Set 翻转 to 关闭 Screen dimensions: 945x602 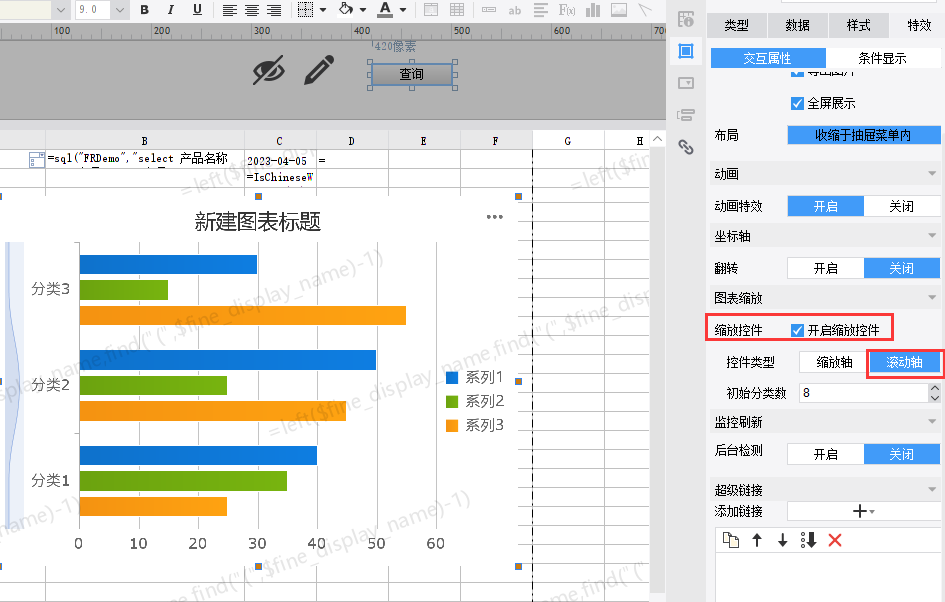click(x=902, y=268)
